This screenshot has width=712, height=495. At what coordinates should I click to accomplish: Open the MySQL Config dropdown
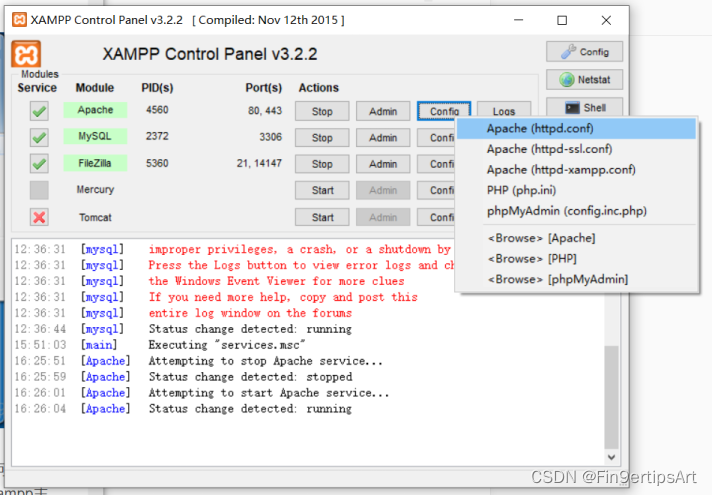(x=436, y=138)
